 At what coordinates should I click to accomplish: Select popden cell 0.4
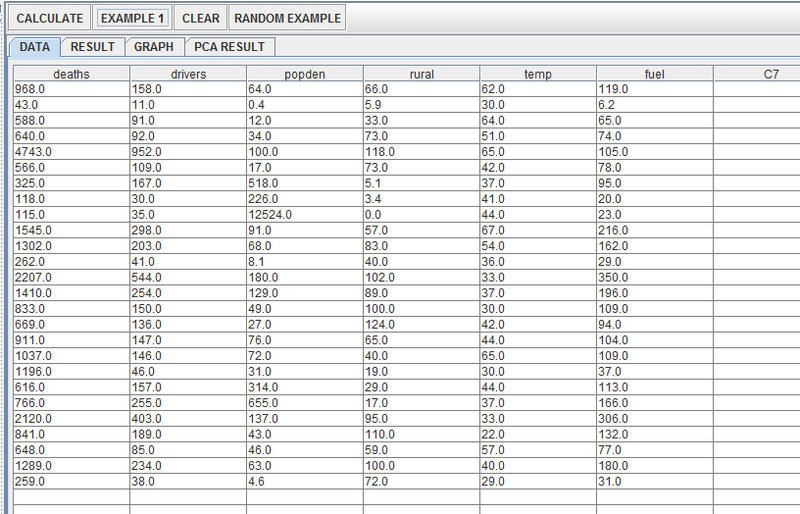pos(305,105)
